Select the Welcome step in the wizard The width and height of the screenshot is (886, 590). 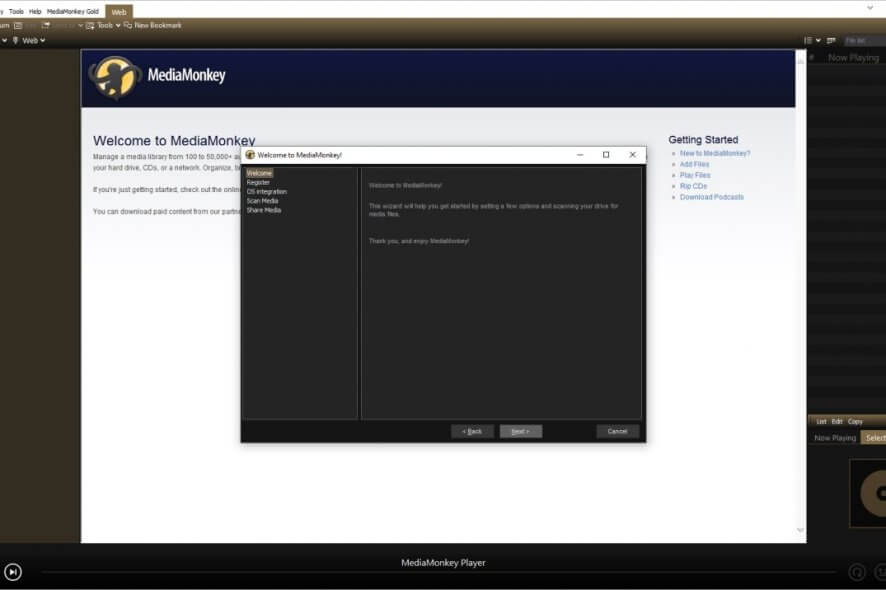[x=259, y=173]
